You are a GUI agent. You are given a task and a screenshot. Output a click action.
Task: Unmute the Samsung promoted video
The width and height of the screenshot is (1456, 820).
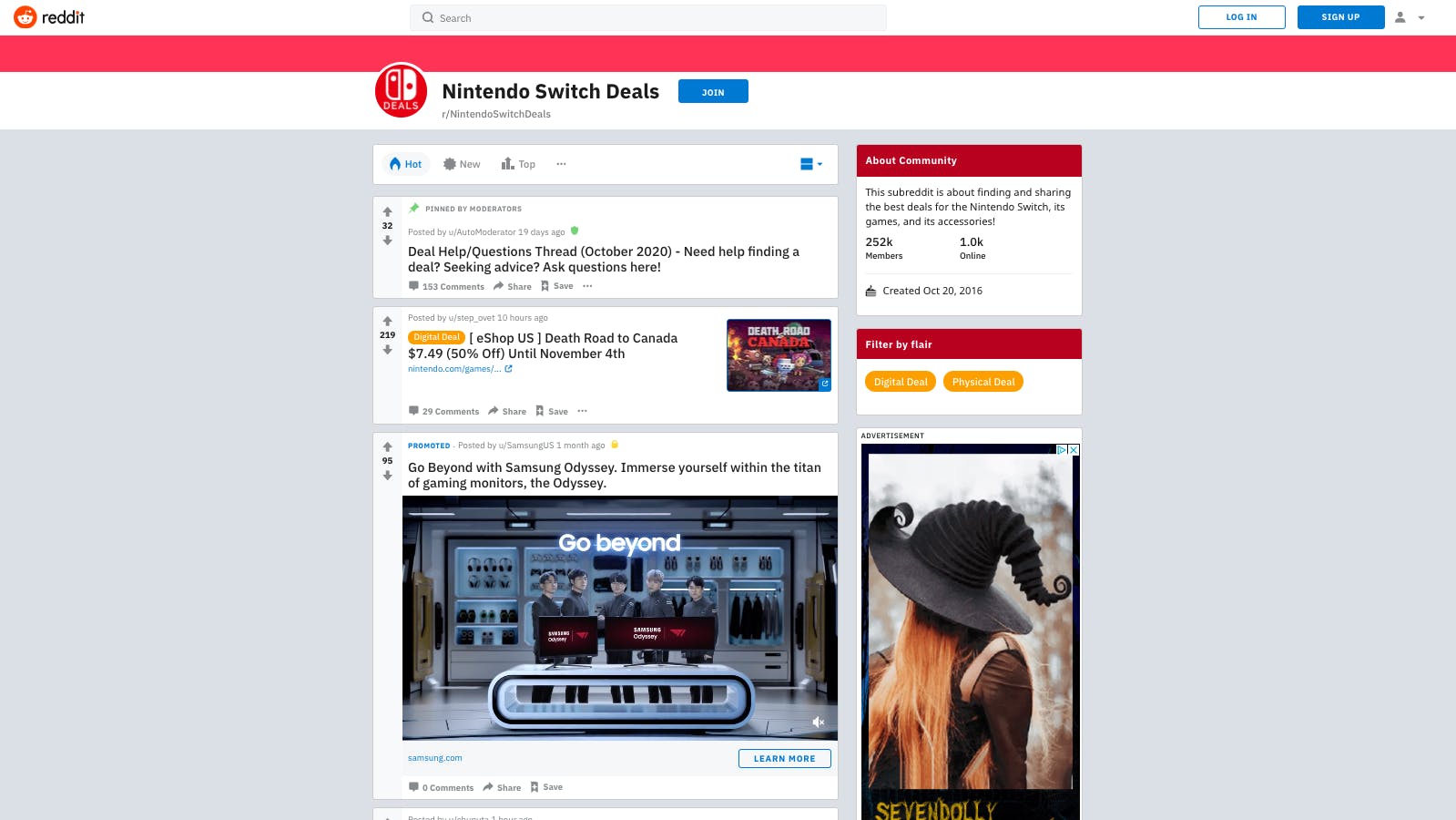point(818,722)
